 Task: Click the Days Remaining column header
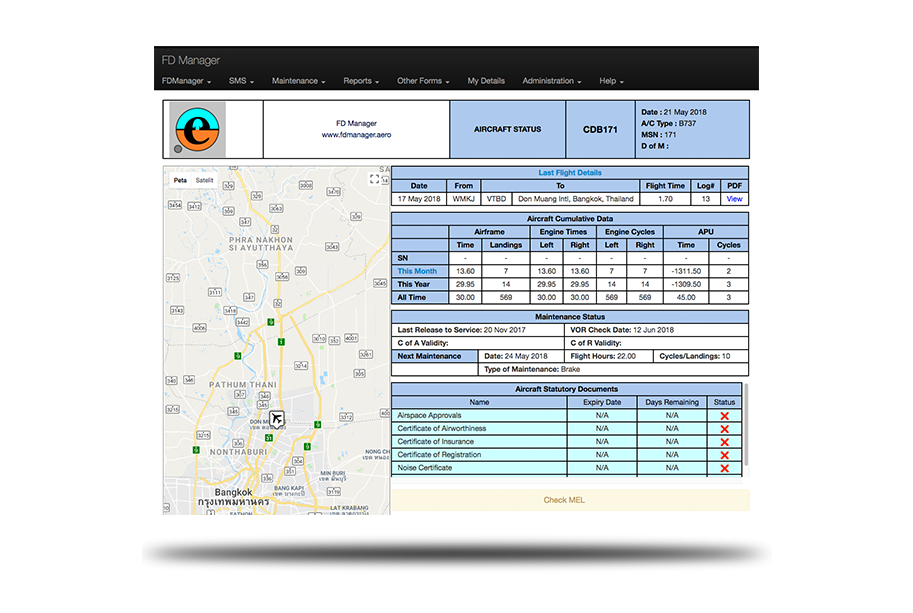[x=672, y=402]
